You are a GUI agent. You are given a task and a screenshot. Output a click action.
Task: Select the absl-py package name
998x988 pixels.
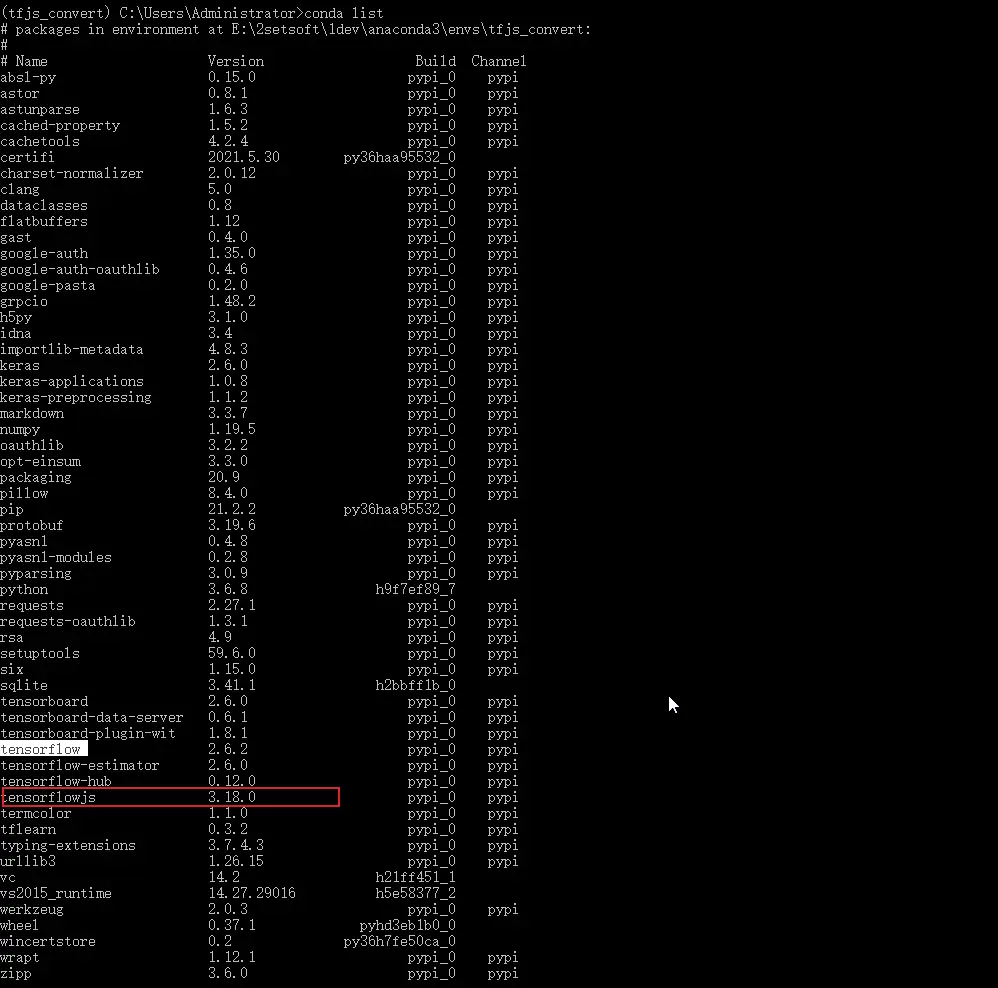pyautogui.click(x=28, y=78)
